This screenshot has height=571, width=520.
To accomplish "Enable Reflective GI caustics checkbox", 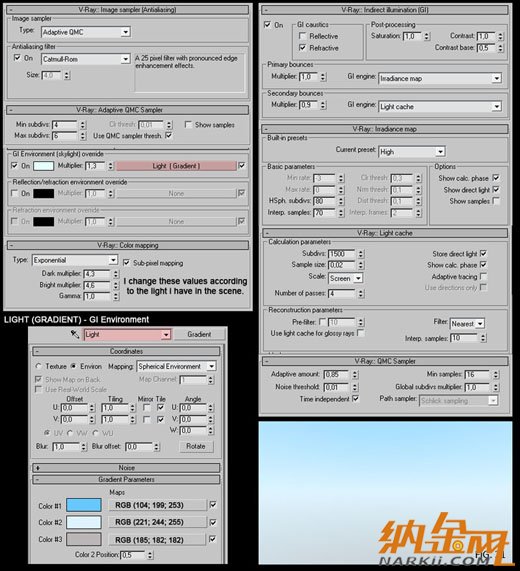I will coord(302,36).
